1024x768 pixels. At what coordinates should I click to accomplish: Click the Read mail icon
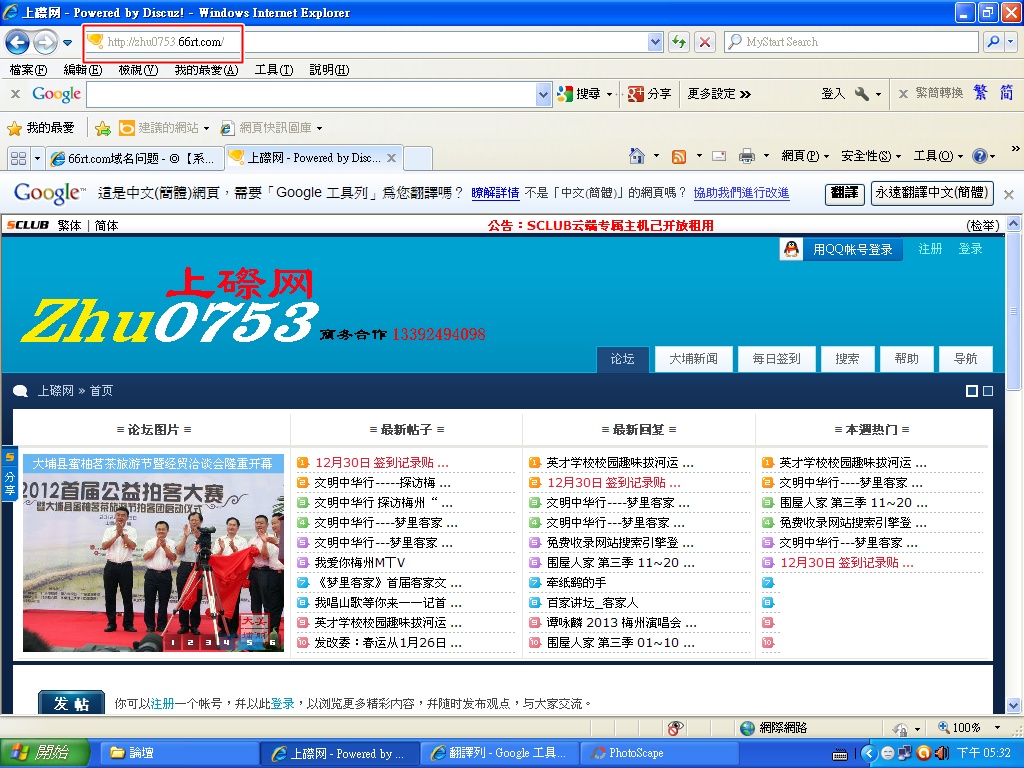pyautogui.click(x=719, y=156)
